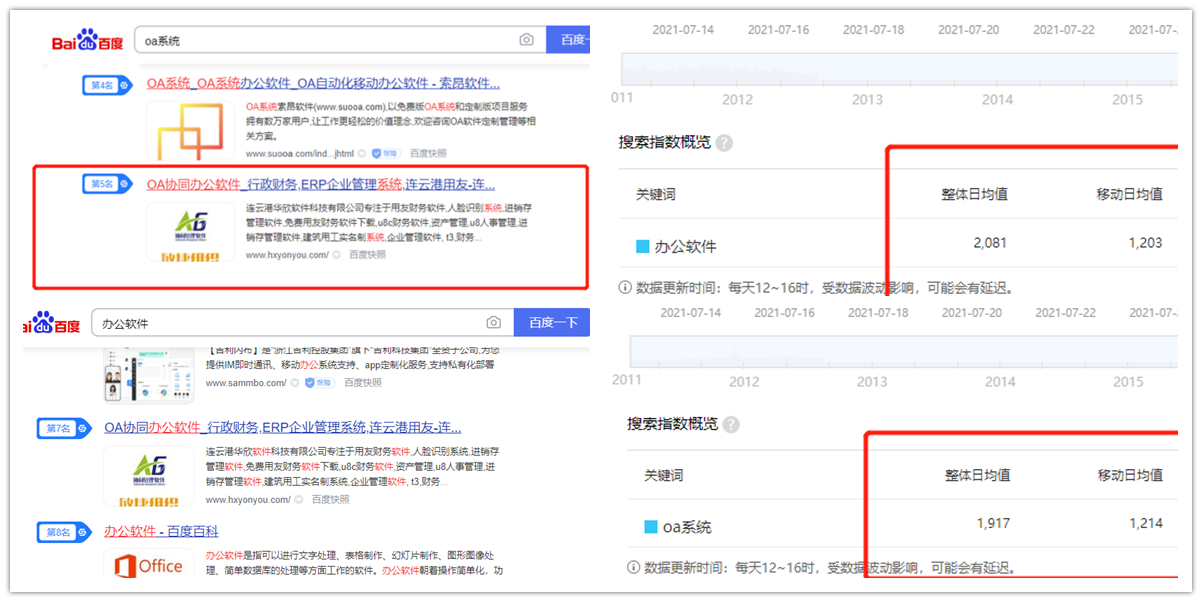Click the blue swatch beside 办公软件 keyword
The width and height of the screenshot is (1202, 602).
coord(644,246)
